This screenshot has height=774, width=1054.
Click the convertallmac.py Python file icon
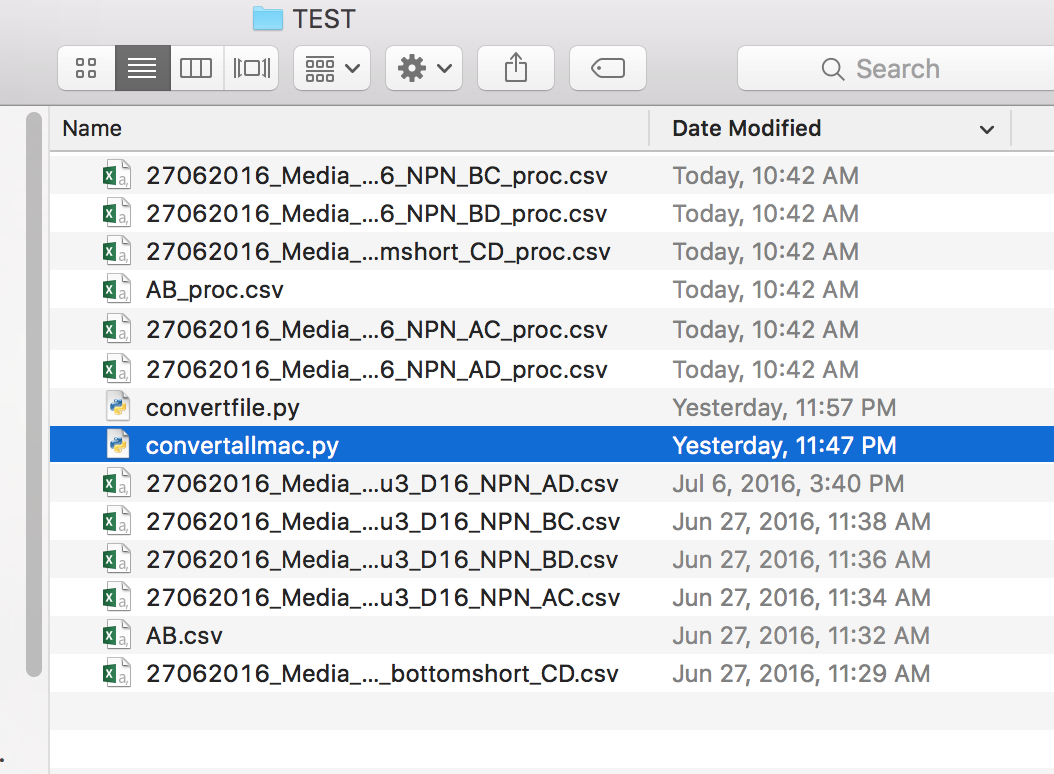(x=118, y=445)
